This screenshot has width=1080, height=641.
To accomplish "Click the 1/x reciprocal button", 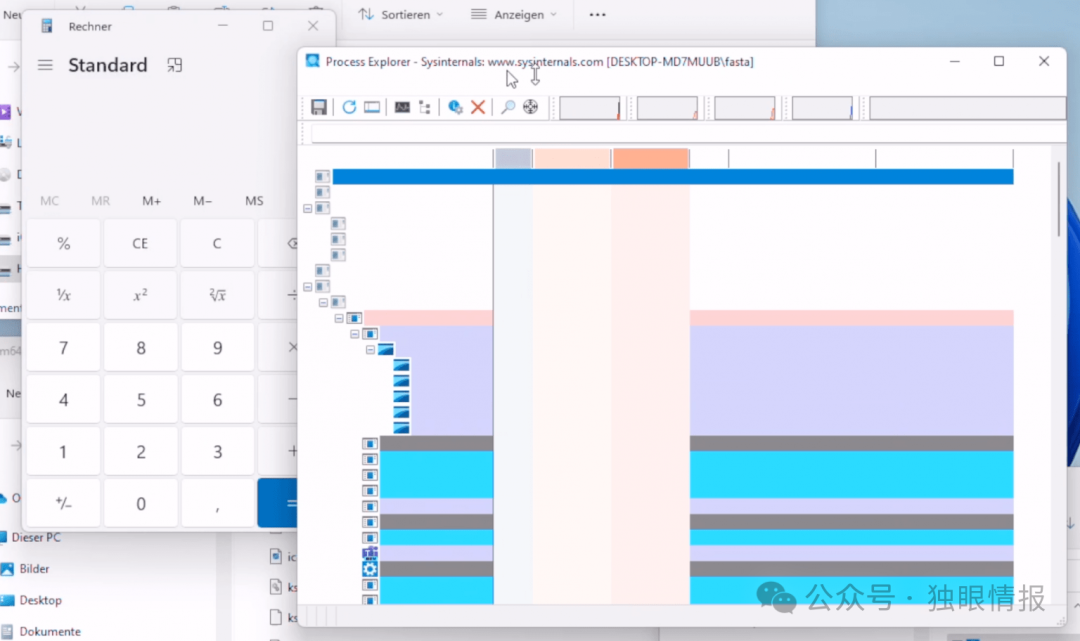I will [63, 295].
